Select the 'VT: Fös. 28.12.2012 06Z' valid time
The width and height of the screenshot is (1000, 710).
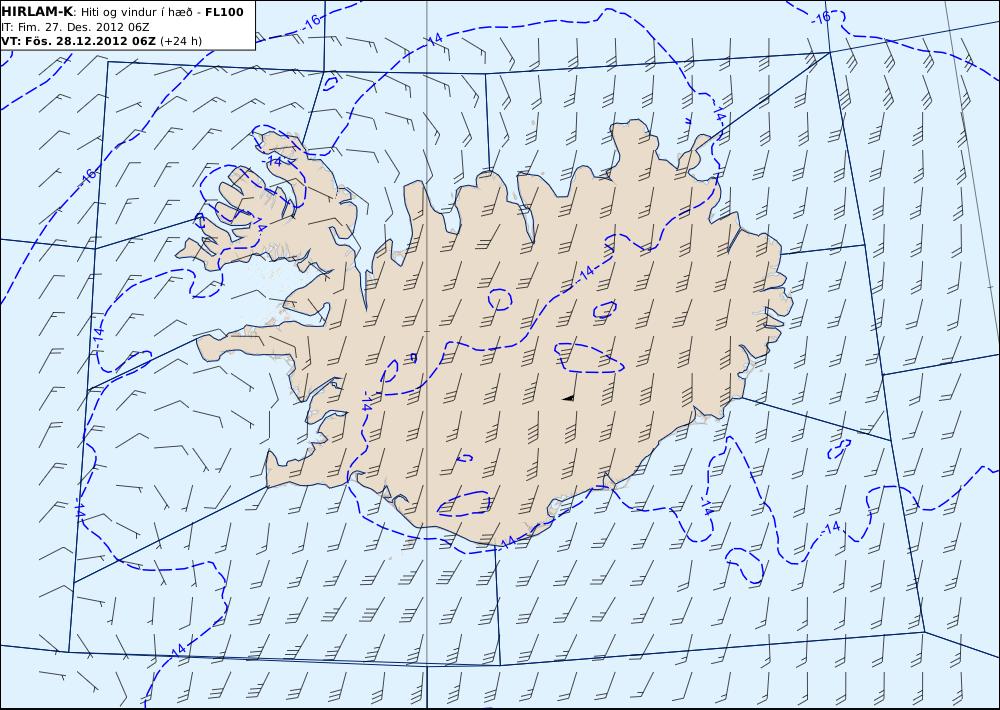(78, 41)
